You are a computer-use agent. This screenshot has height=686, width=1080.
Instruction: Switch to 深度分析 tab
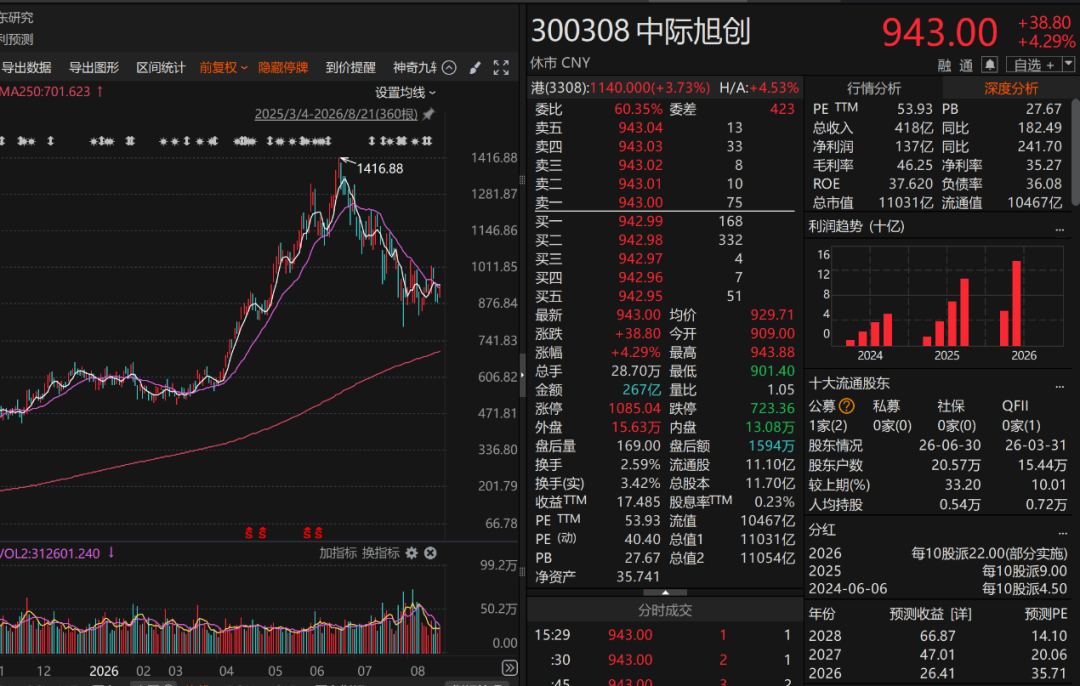(1010, 88)
